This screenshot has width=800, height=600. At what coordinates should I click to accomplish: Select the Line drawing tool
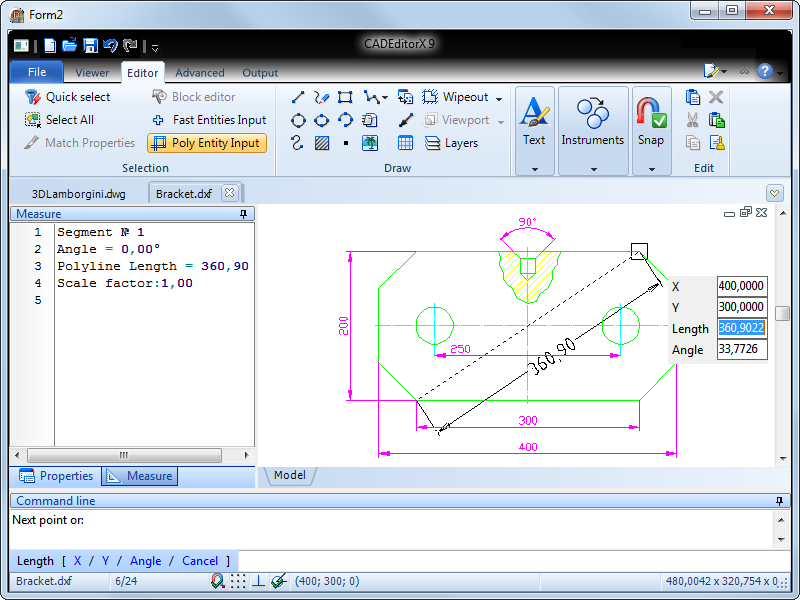[298, 97]
